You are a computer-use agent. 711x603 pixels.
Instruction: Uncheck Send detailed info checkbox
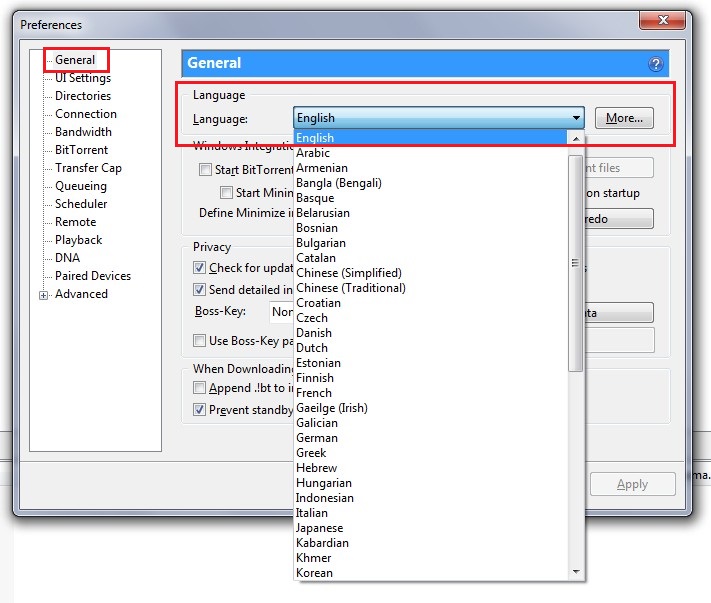199,289
